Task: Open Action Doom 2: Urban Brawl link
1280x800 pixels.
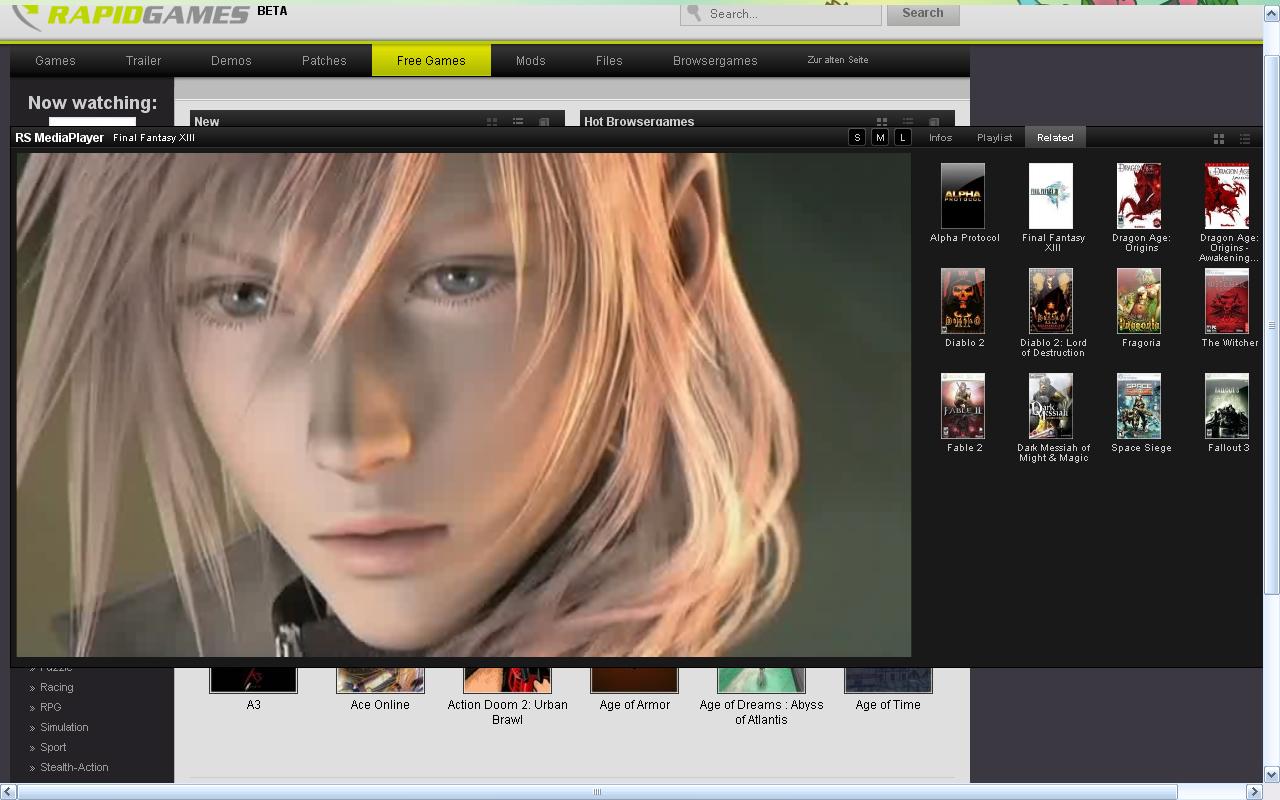Action: [507, 712]
